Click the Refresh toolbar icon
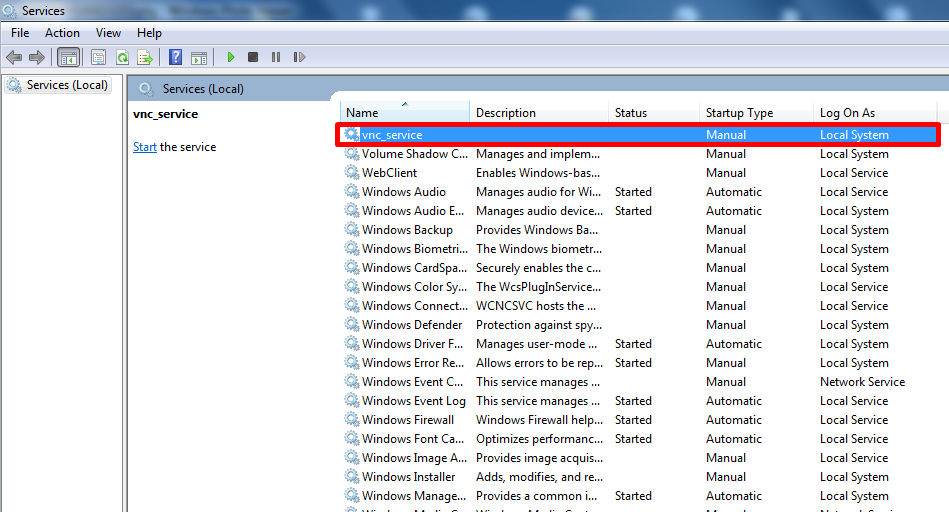This screenshot has height=512, width=949. (122, 58)
